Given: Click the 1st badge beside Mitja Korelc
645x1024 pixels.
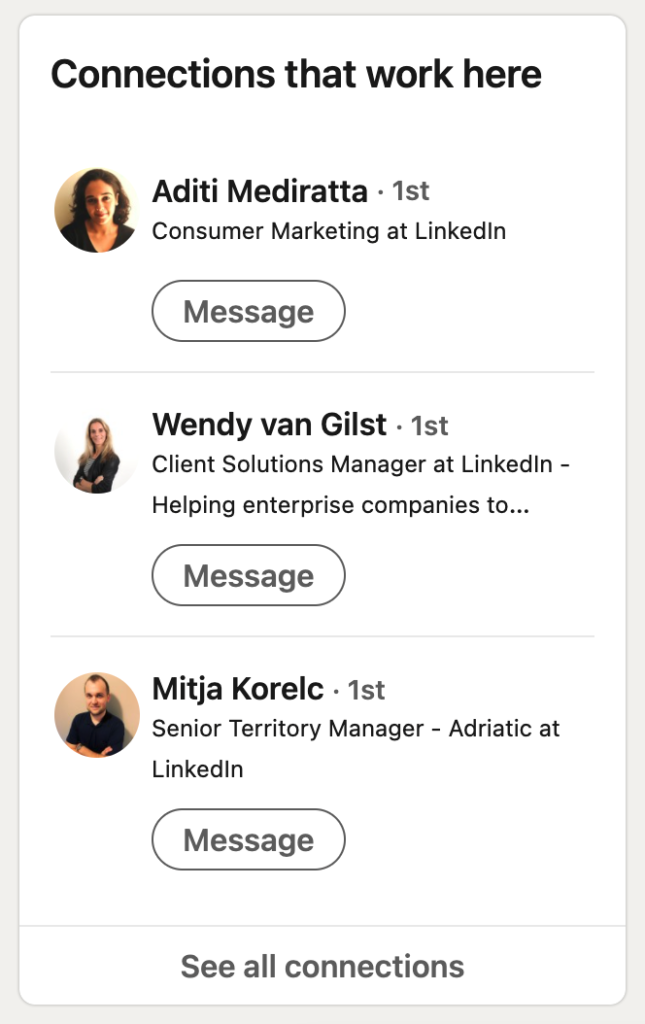Looking at the screenshot, I should point(366,690).
